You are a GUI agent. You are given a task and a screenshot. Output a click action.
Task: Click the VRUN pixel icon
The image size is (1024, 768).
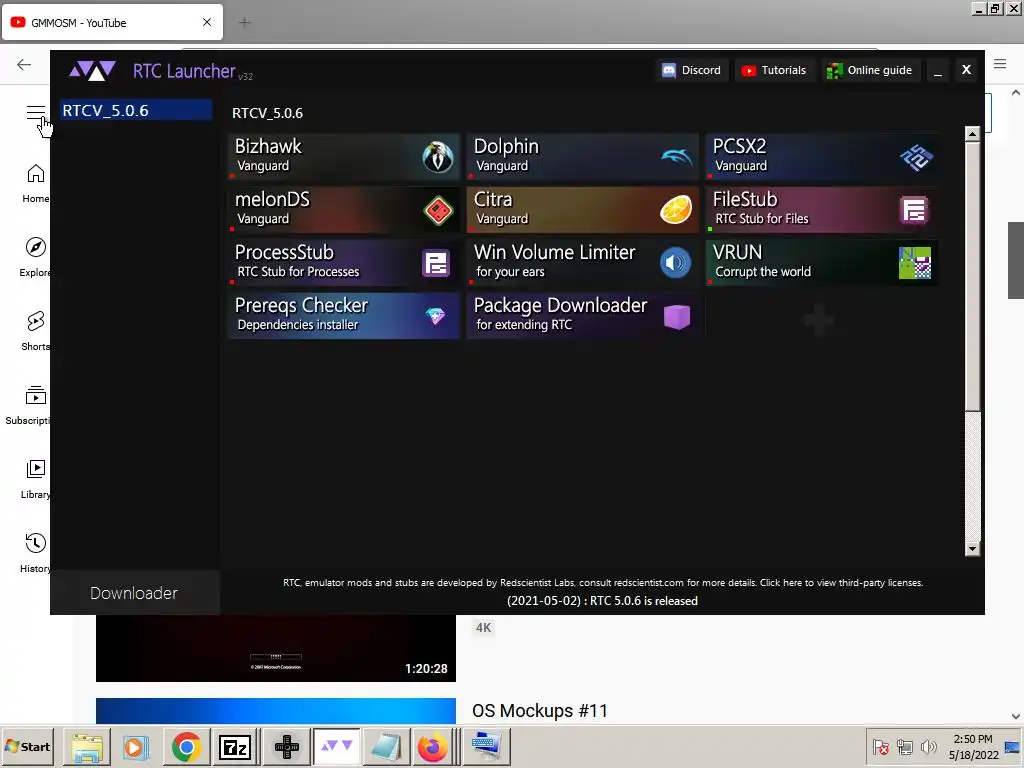pos(915,263)
